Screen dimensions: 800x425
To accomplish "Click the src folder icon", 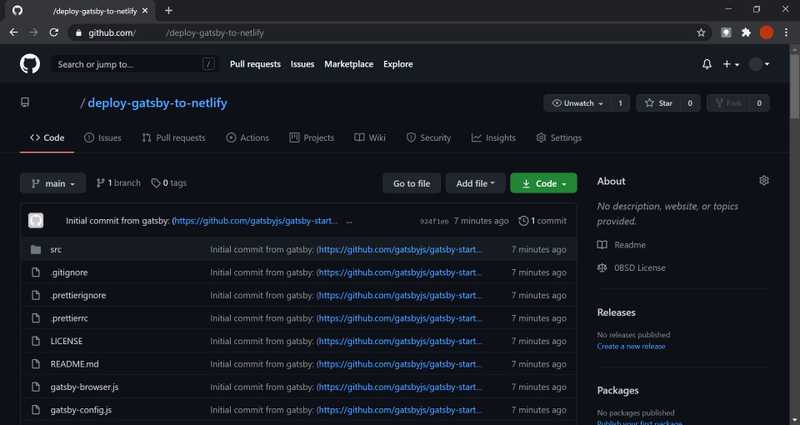I will pyautogui.click(x=36, y=249).
